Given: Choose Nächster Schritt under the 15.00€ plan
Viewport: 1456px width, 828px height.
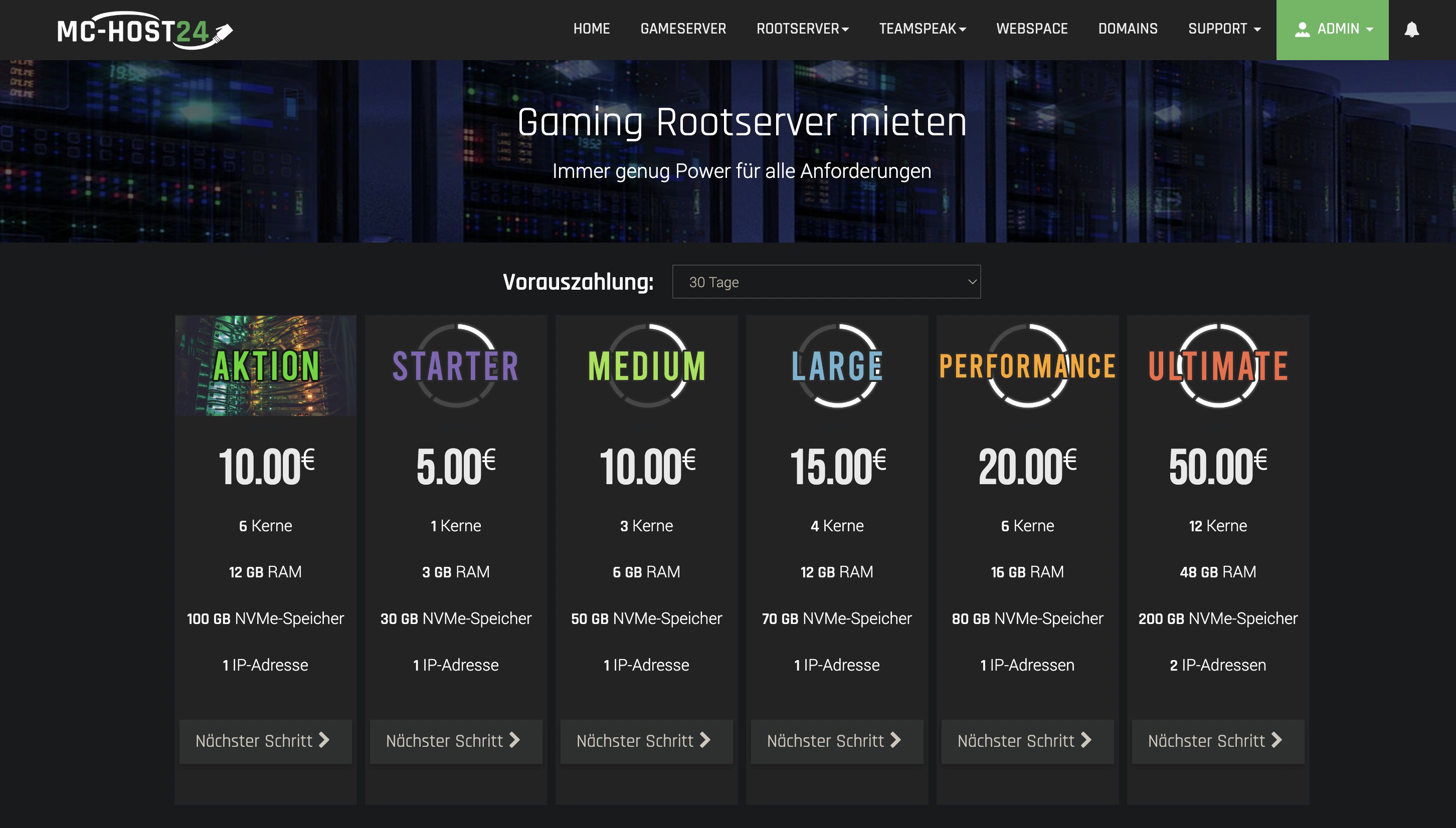Looking at the screenshot, I should pos(837,741).
